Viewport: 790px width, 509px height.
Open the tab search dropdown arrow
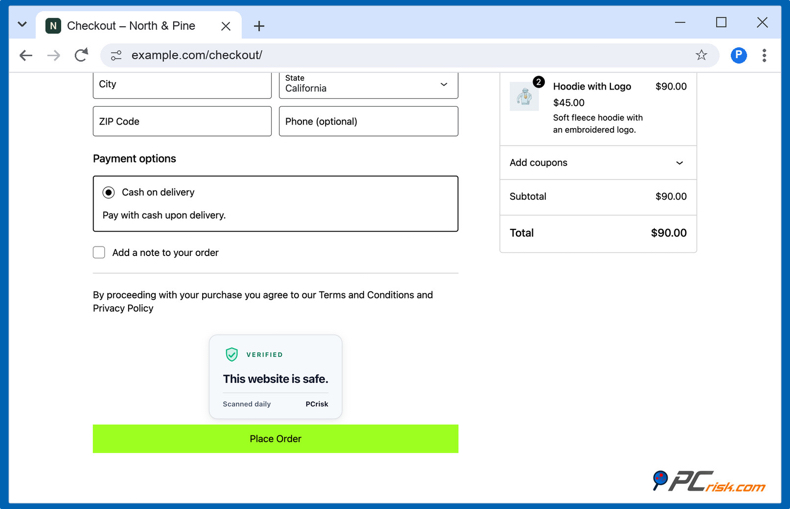(x=22, y=24)
